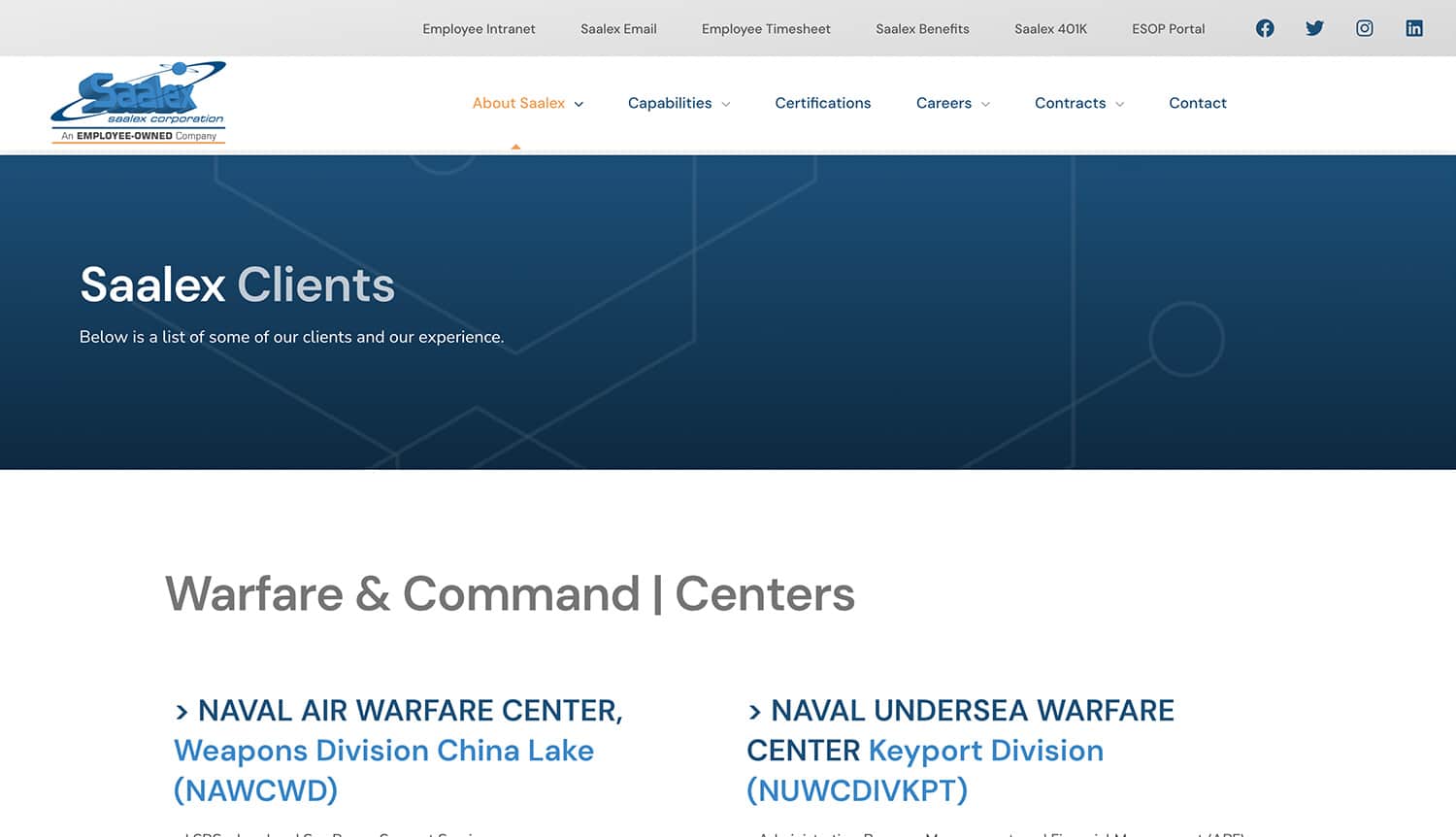Open the Certifications menu item
Viewport: 1456px width, 837px height.
click(822, 103)
